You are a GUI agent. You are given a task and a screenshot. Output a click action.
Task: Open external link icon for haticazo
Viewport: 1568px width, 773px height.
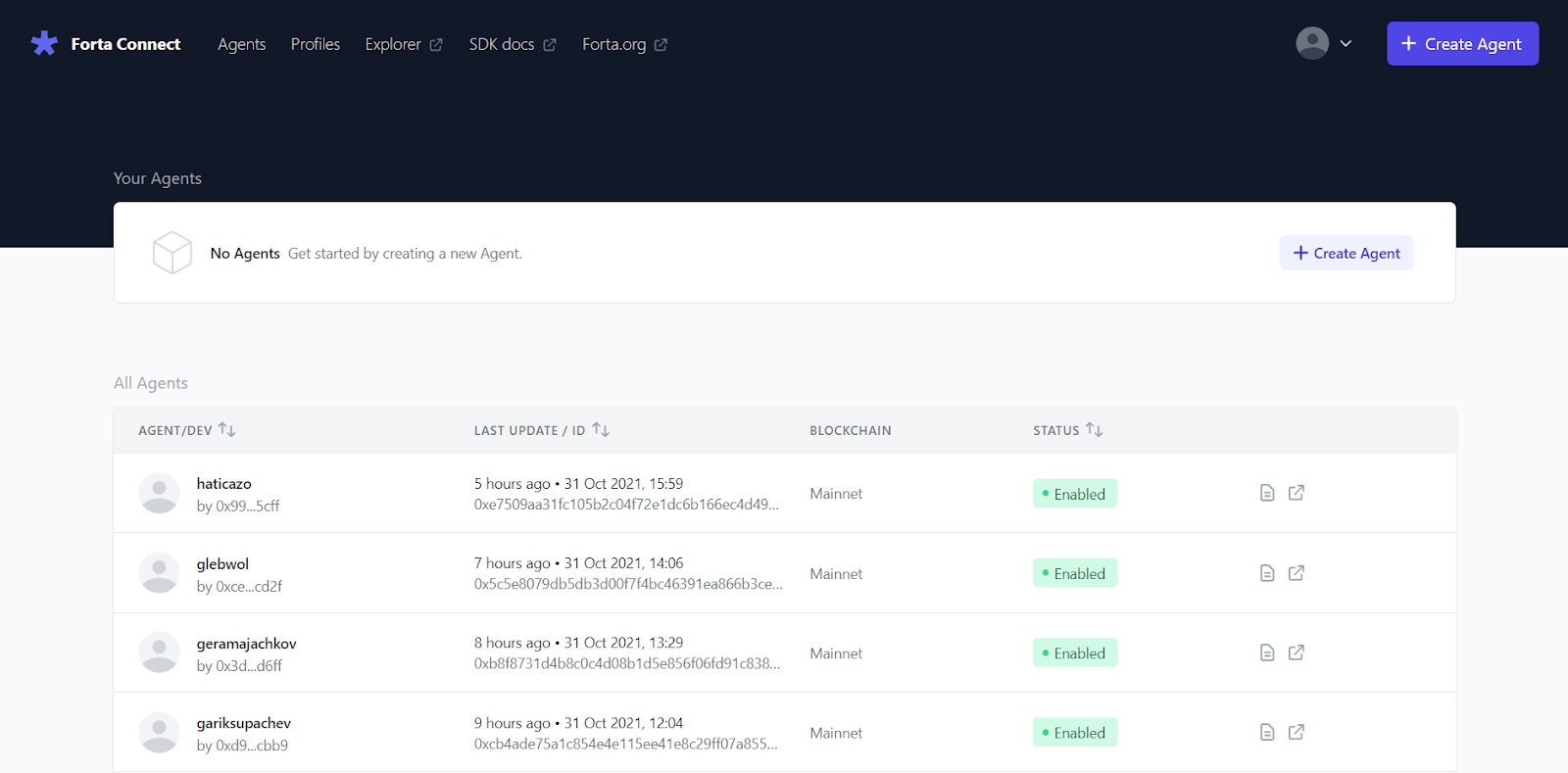tap(1297, 493)
